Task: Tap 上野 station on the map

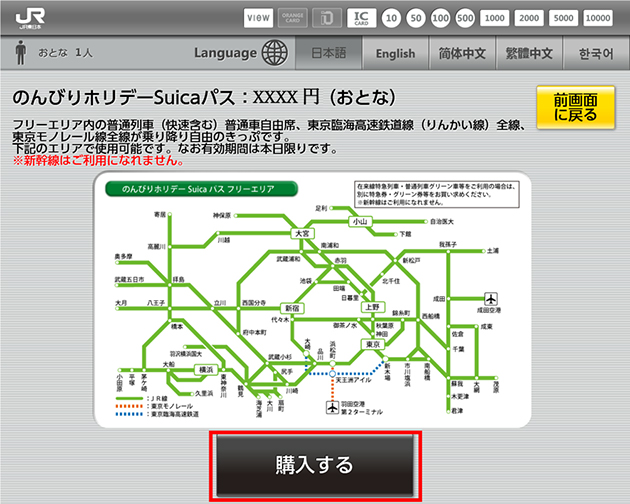Action: (372, 307)
